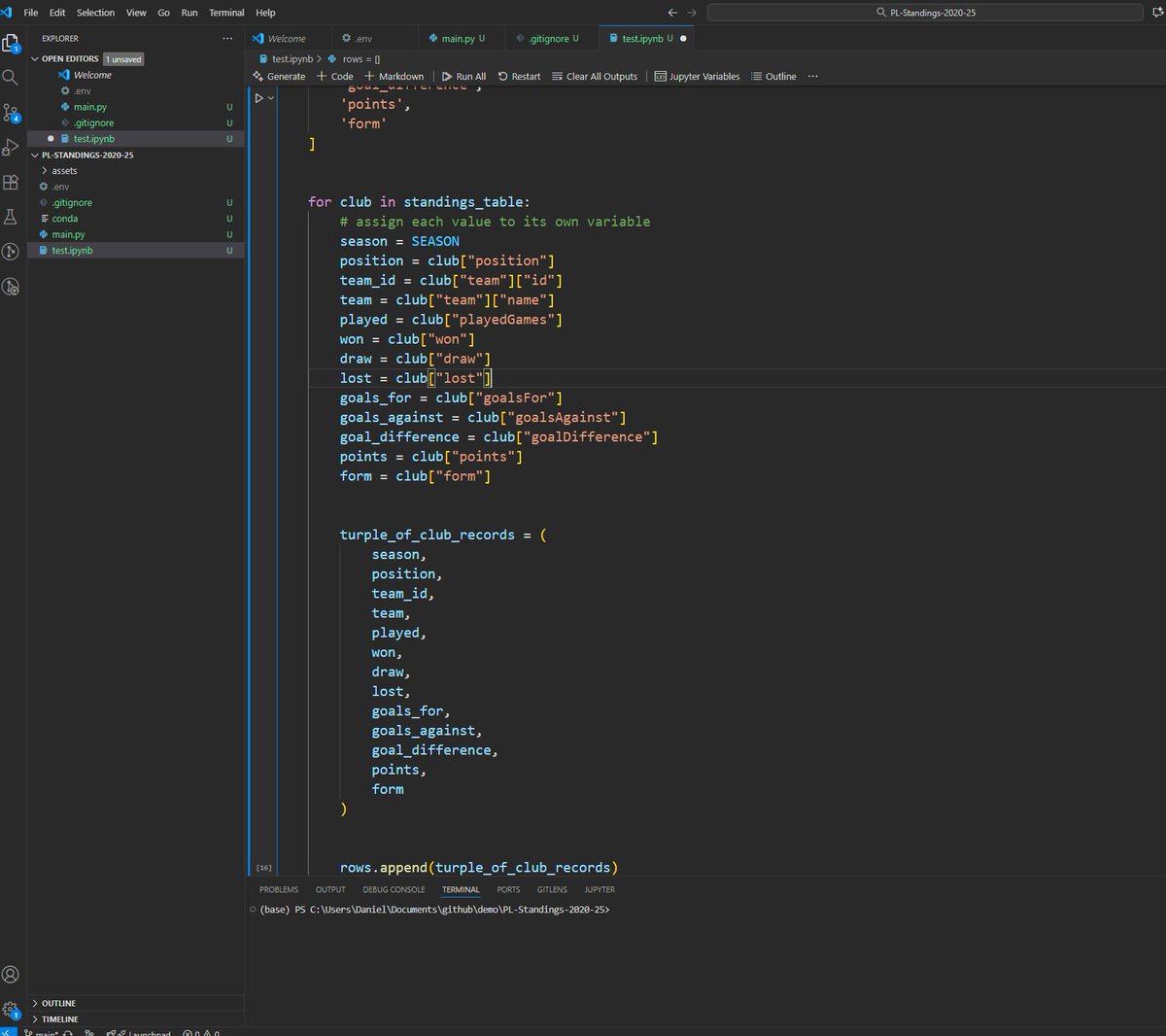
Task: Click Clear All Outputs
Action: (x=595, y=77)
